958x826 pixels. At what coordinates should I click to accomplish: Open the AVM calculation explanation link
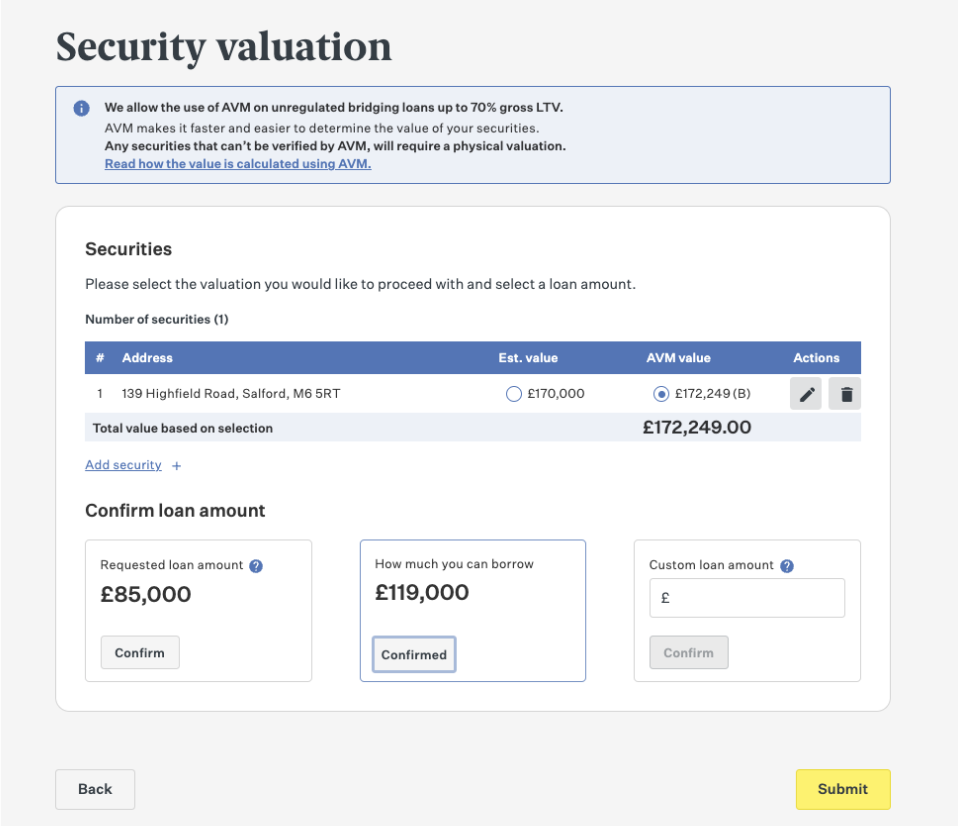pyautogui.click(x=238, y=164)
